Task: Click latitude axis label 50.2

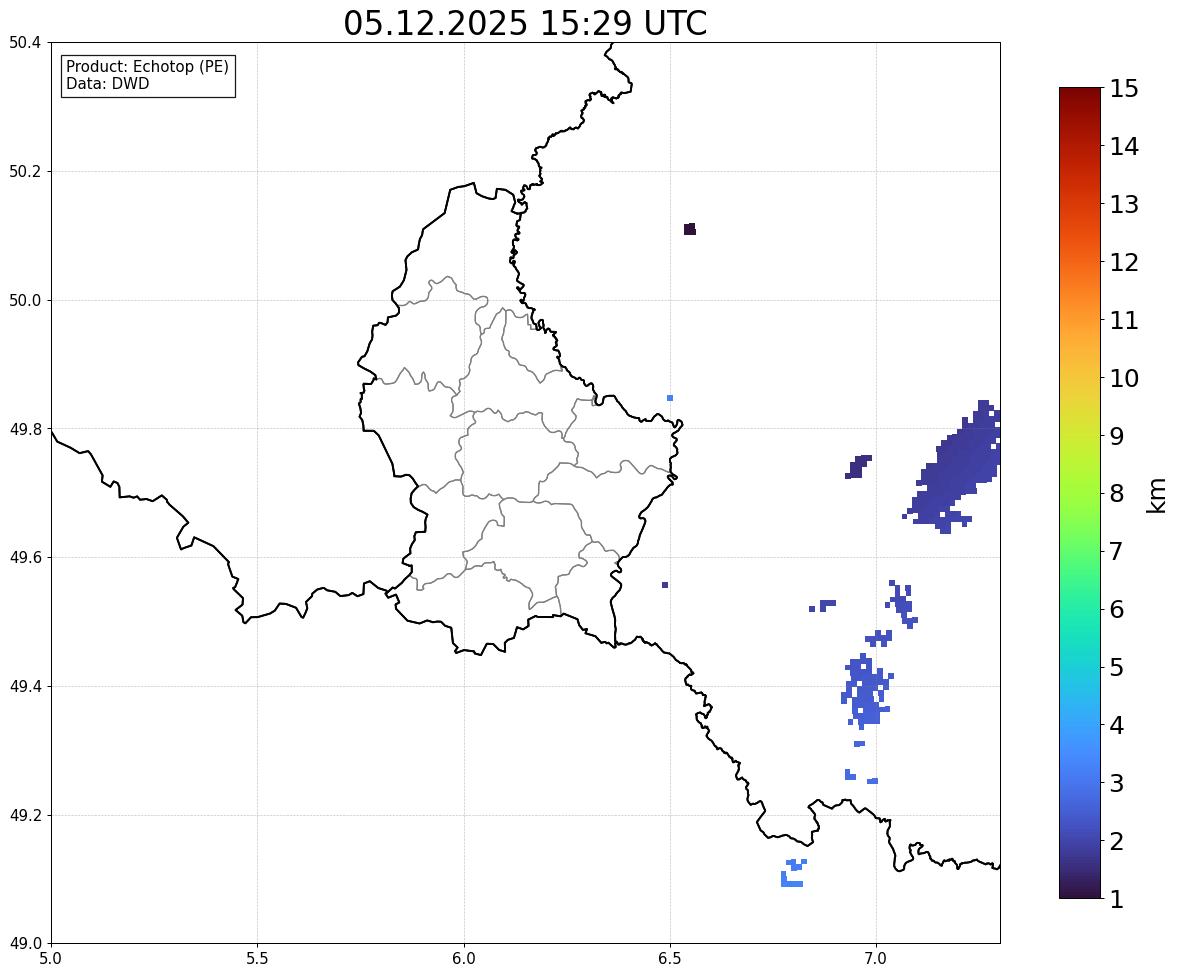Action: tap(25, 171)
